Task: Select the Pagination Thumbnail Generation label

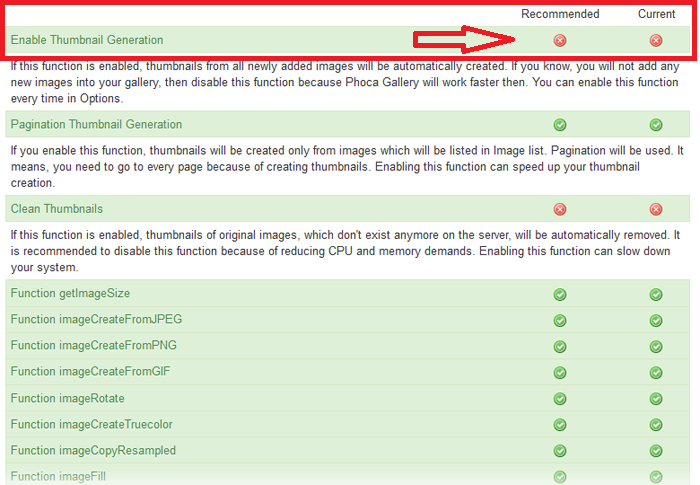Action: click(96, 124)
